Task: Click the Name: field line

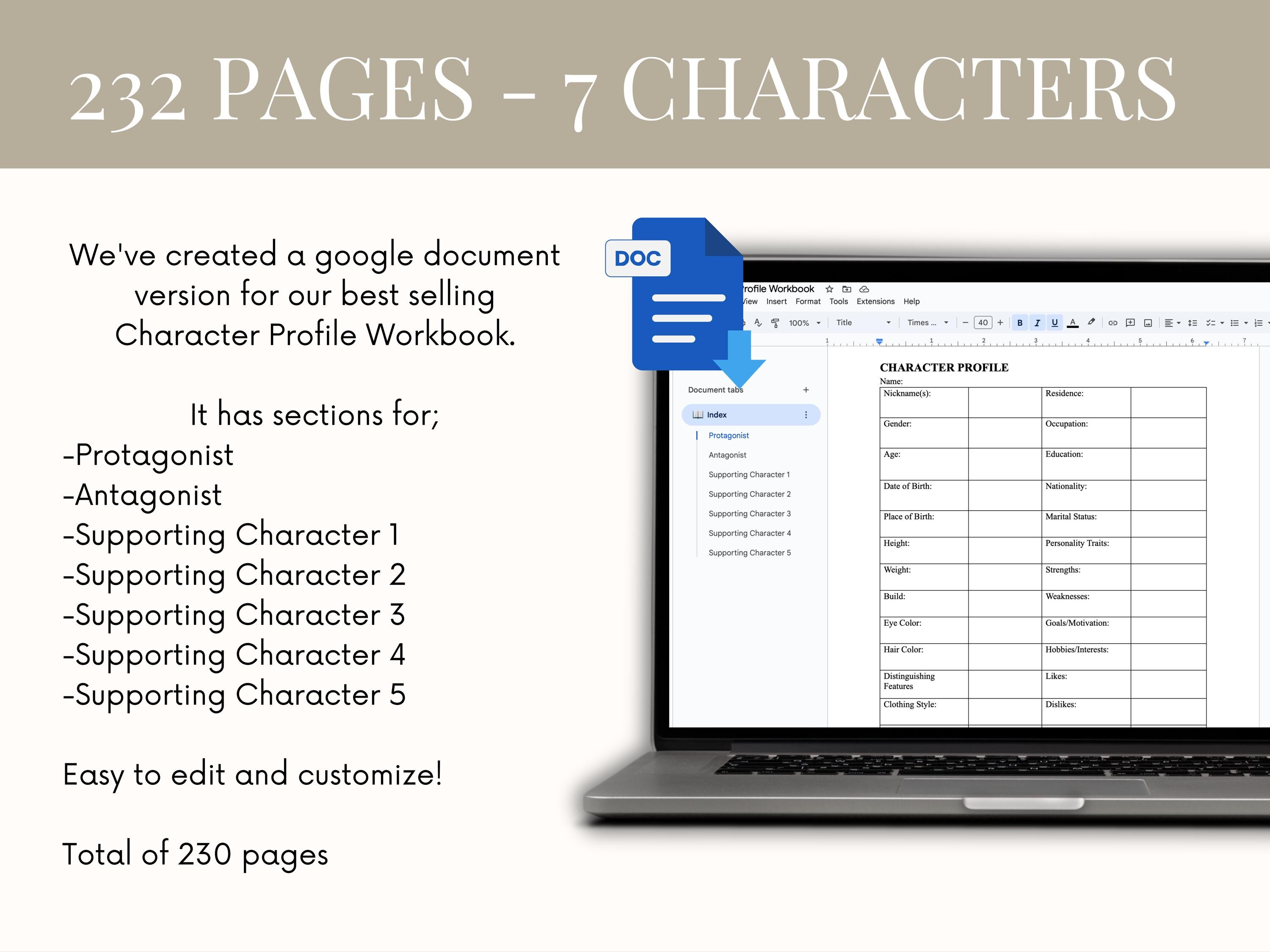Action: 891,381
